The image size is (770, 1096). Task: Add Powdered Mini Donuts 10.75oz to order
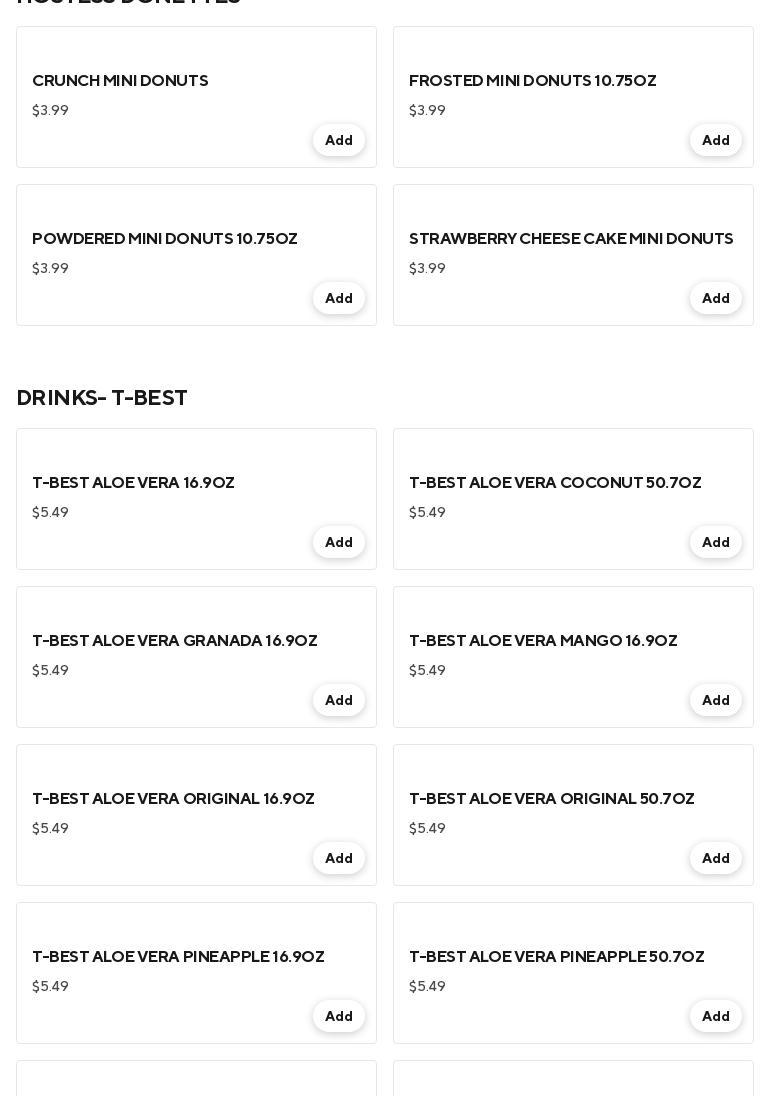[x=338, y=299]
